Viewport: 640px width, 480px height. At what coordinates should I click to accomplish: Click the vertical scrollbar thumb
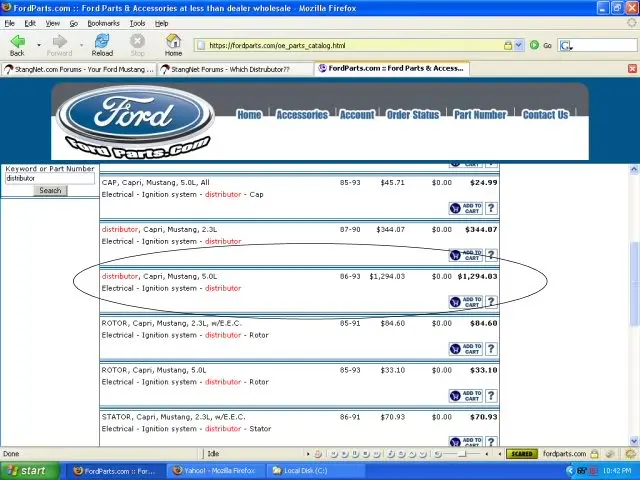634,282
